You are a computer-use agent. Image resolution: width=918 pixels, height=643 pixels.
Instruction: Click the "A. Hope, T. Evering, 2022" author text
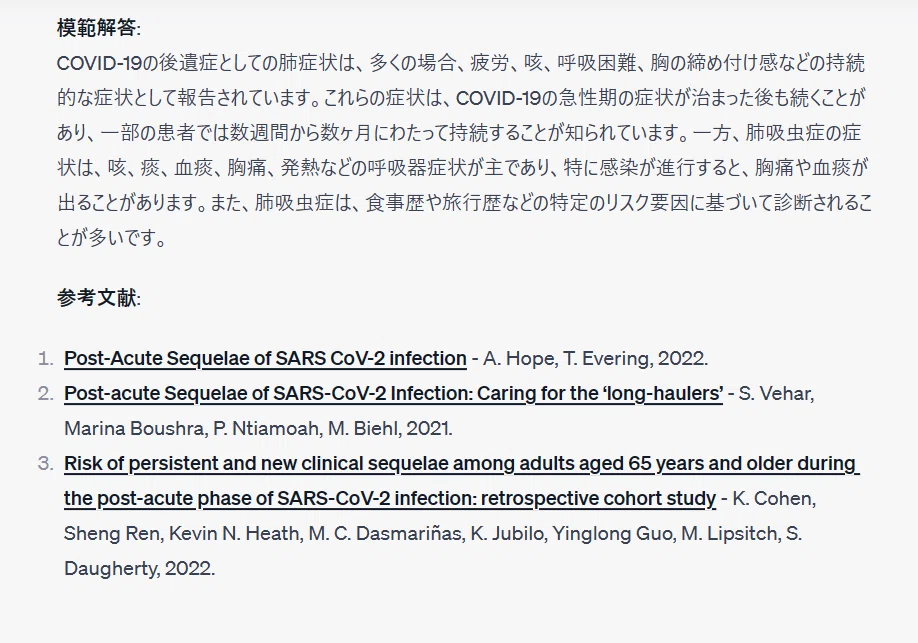[x=595, y=358]
